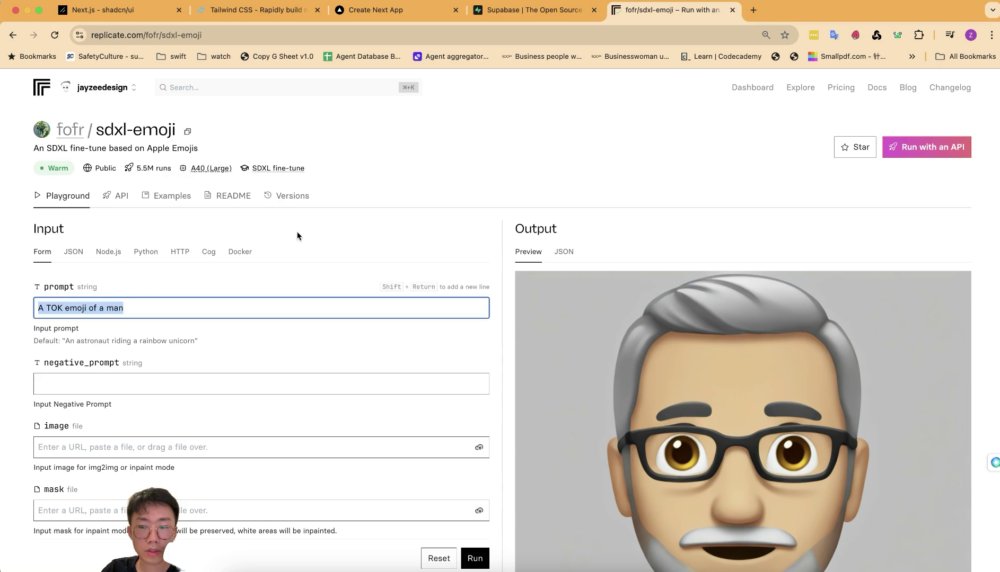Select the output Preview tab
Image resolution: width=1000 pixels, height=572 pixels.
[528, 251]
